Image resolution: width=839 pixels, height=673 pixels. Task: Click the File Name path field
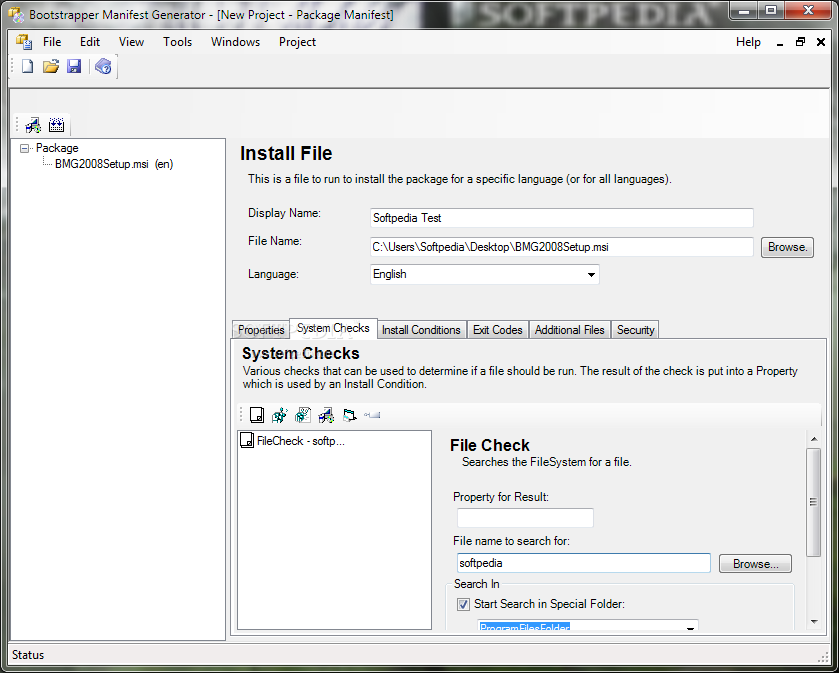pos(561,247)
